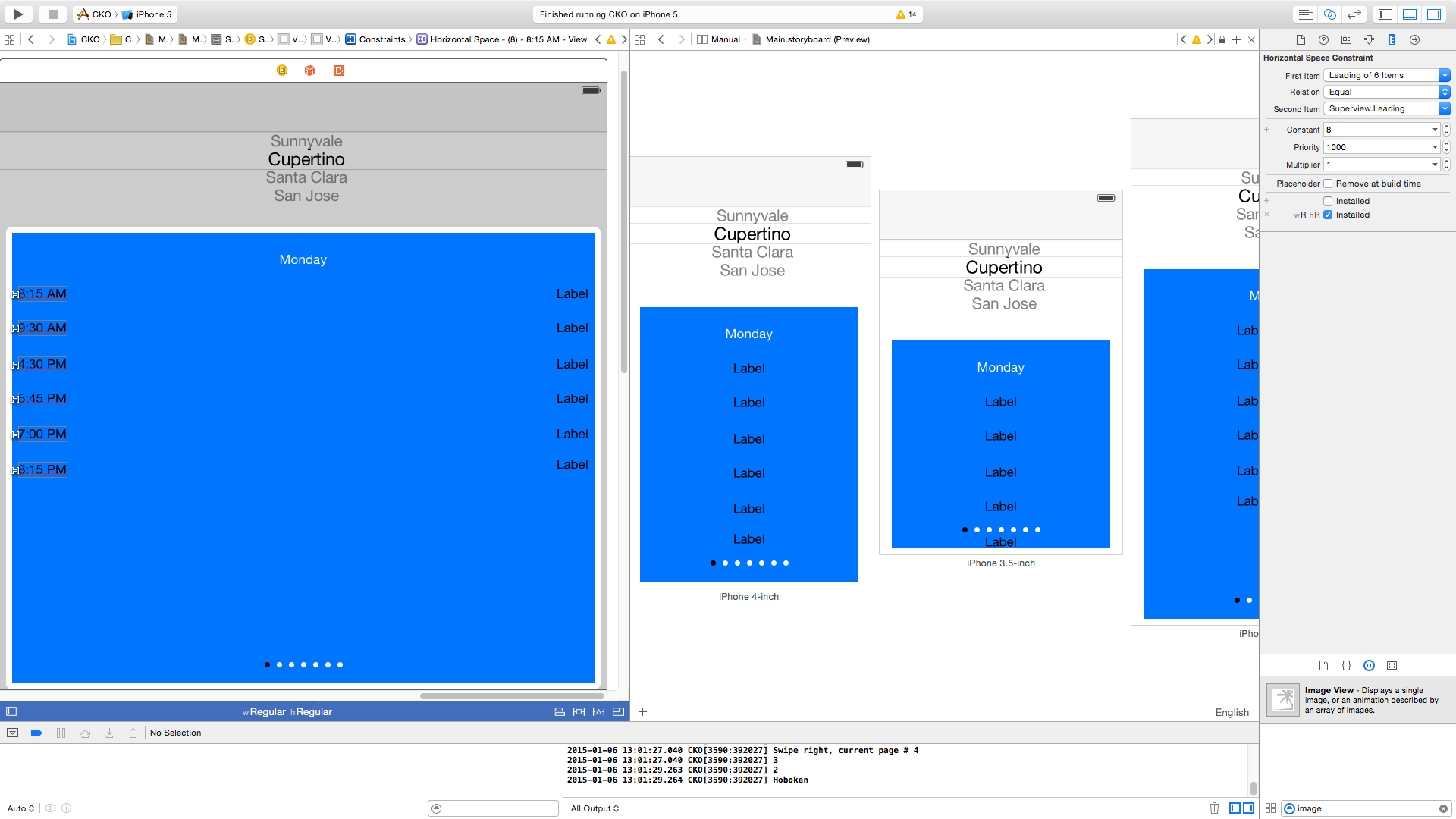Switch to the Assistant editor
The image size is (1456, 819).
(x=1330, y=14)
